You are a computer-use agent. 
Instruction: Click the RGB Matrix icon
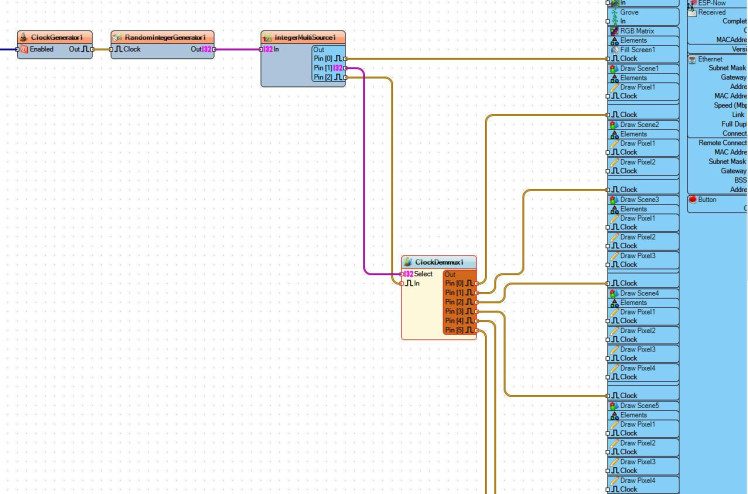tap(614, 31)
